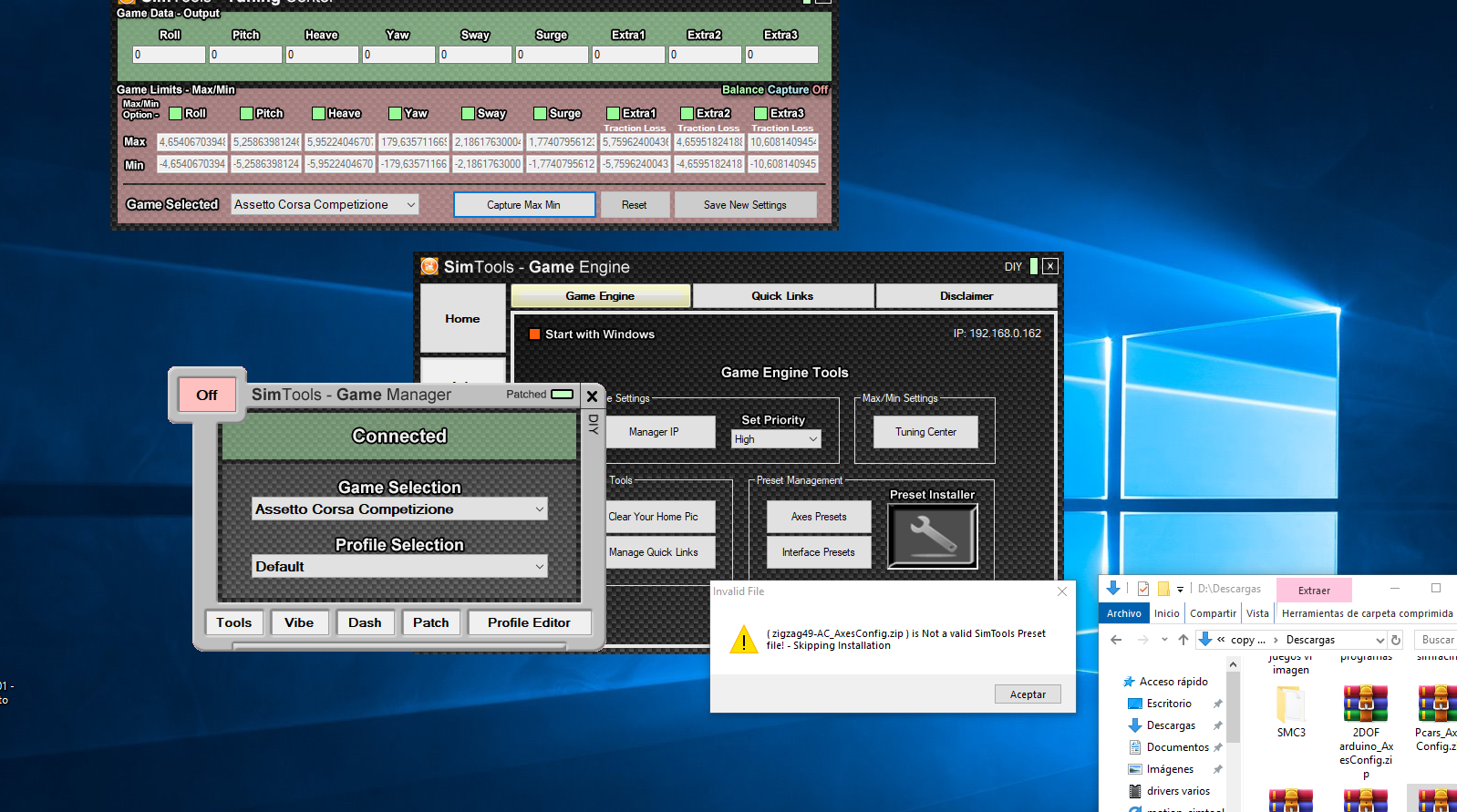Viewport: 1457px width, 812px height.
Task: Click the Buscar search box in Explorer
Action: (1436, 640)
